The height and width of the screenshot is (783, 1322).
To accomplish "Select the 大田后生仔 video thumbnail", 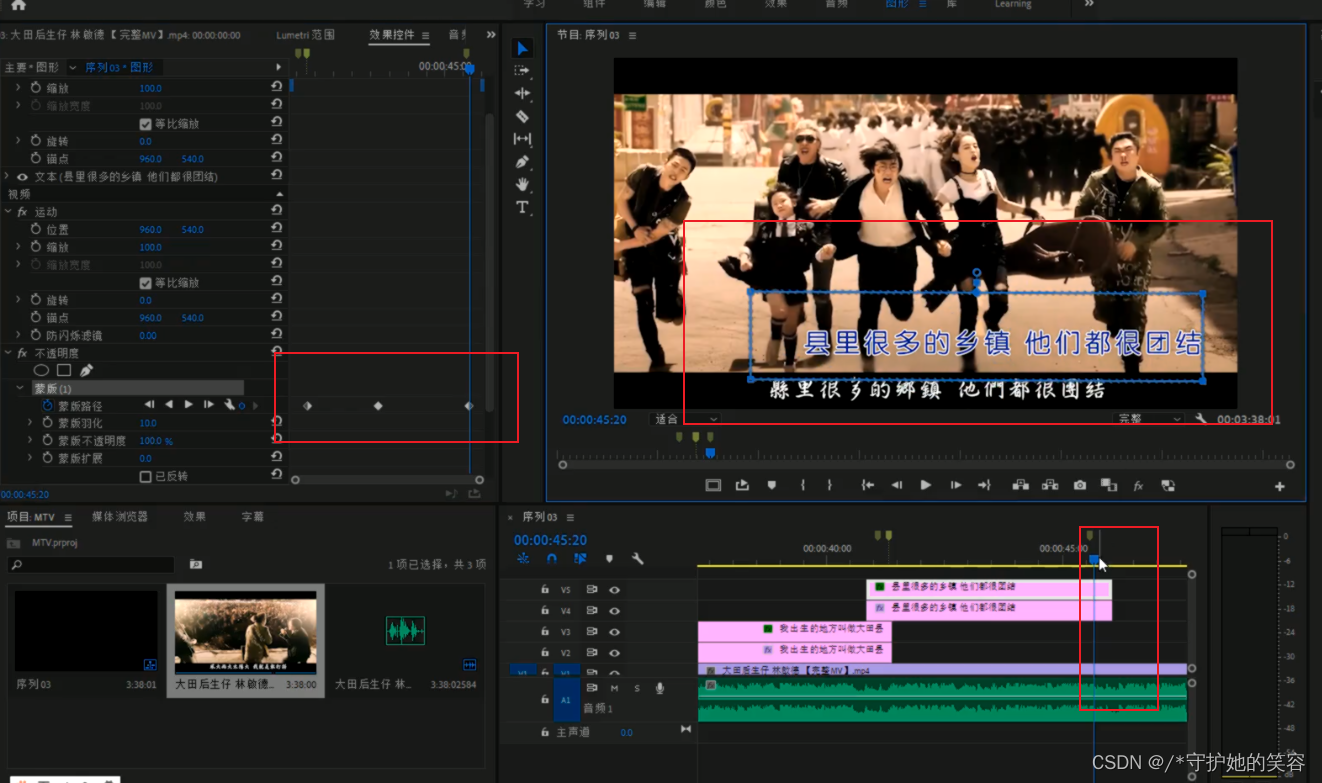I will [245, 632].
